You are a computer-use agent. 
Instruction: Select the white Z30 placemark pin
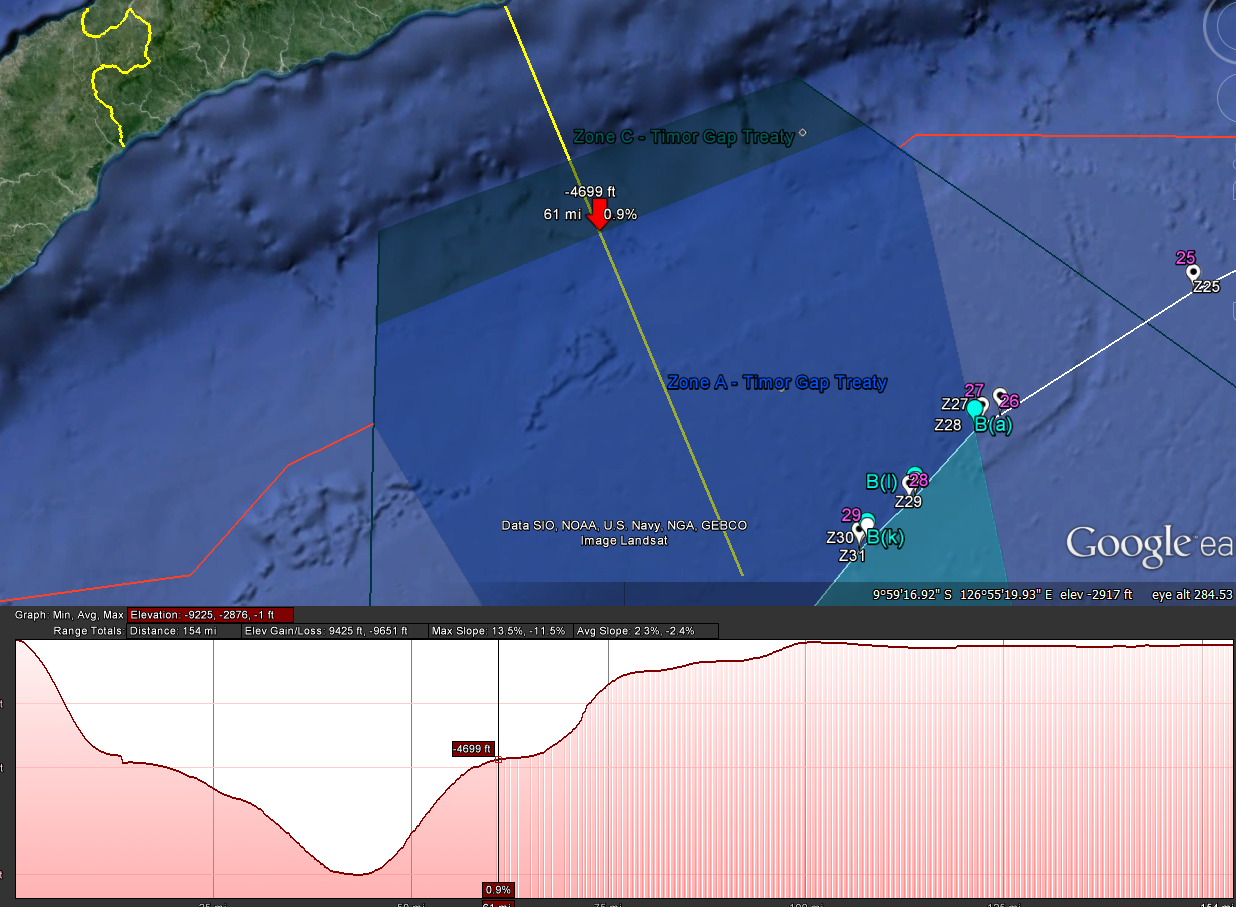857,529
